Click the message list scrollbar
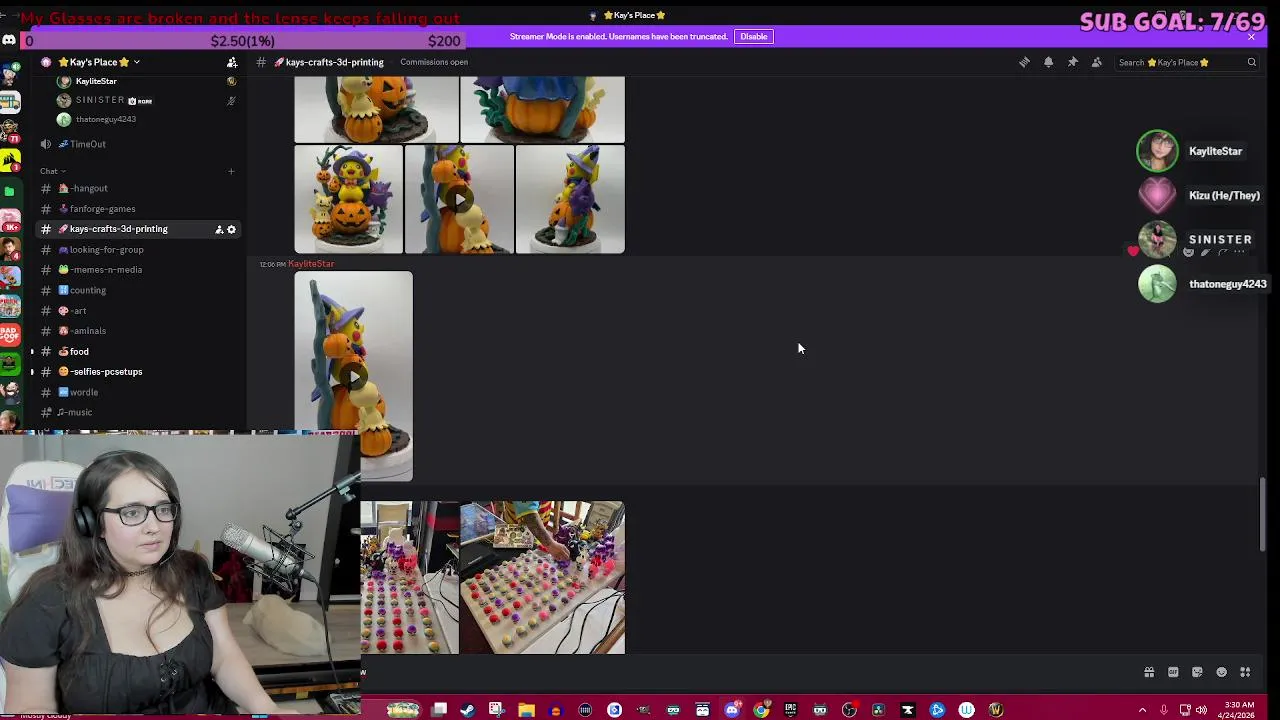Screen dimensions: 1280x720 click(x=1263, y=513)
